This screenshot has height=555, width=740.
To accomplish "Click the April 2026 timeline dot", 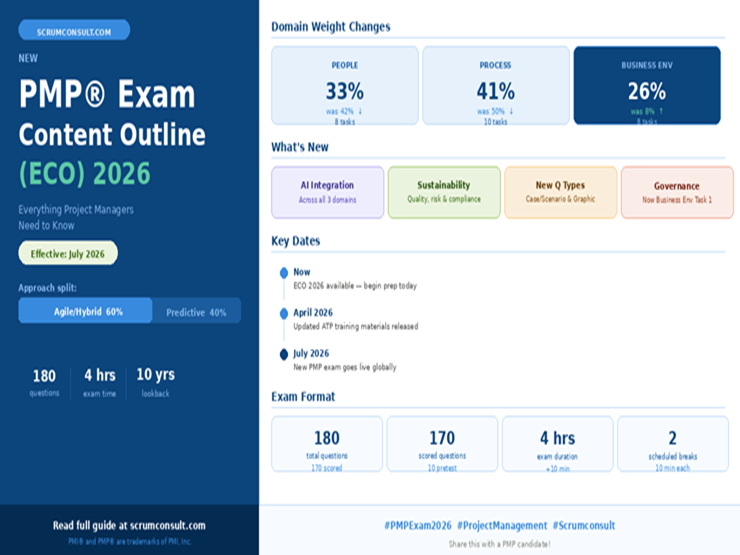I will coord(284,313).
